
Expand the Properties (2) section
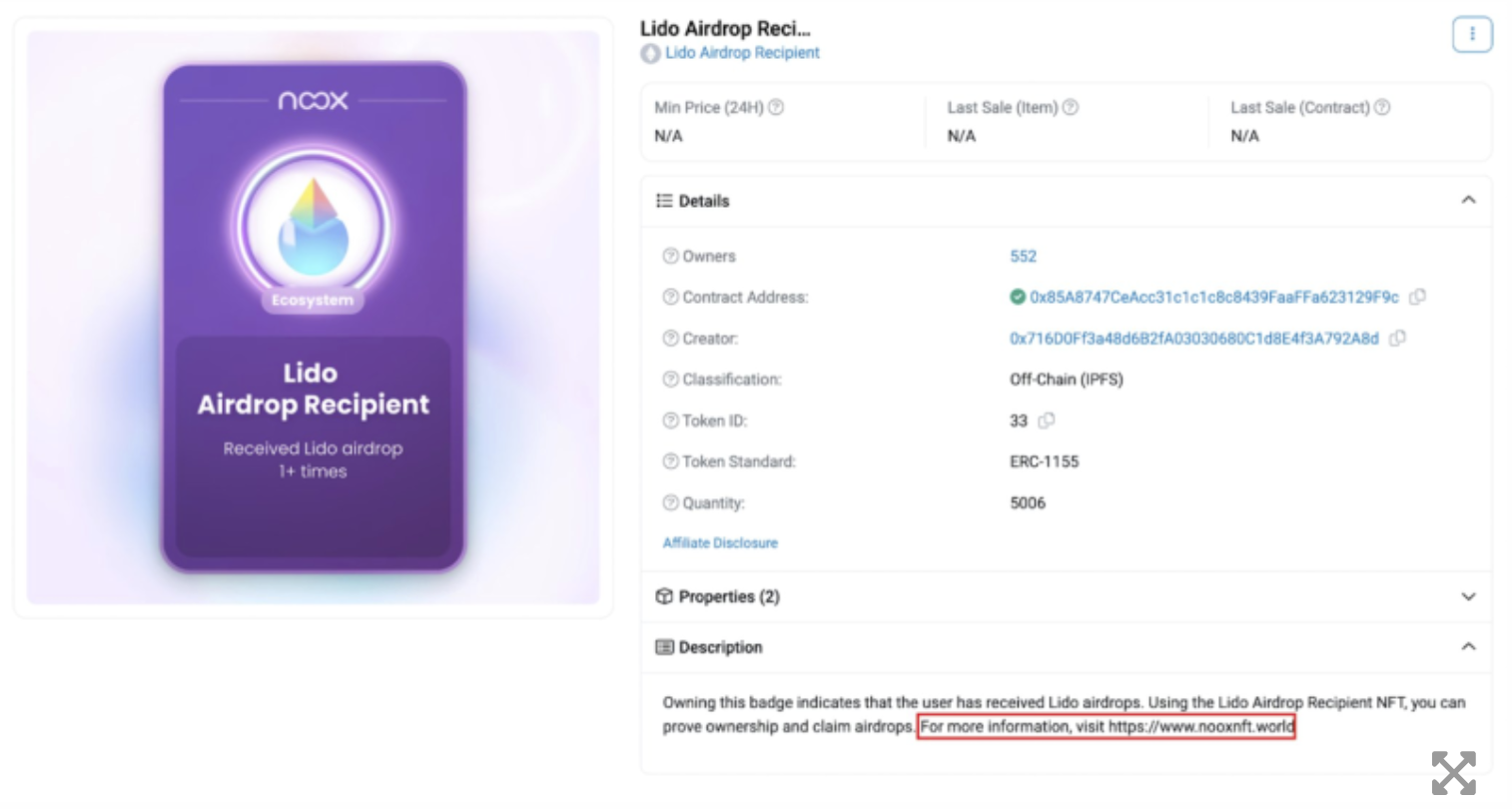tap(1468, 596)
